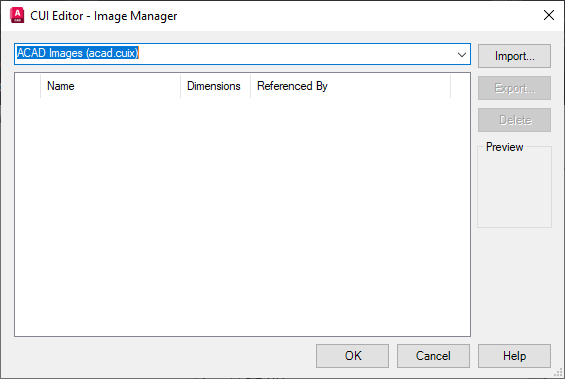Click the Import... button
565x379 pixels.
[x=514, y=56]
